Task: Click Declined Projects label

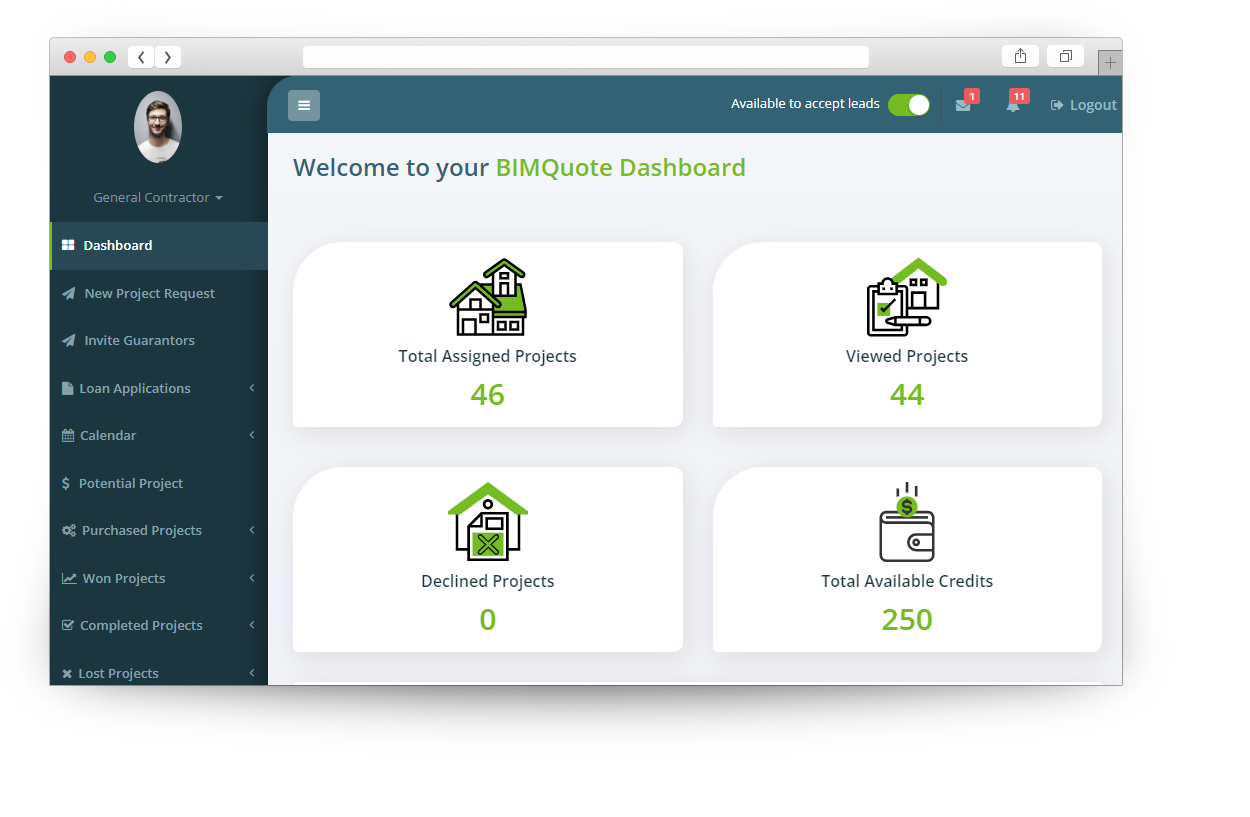Action: (488, 581)
